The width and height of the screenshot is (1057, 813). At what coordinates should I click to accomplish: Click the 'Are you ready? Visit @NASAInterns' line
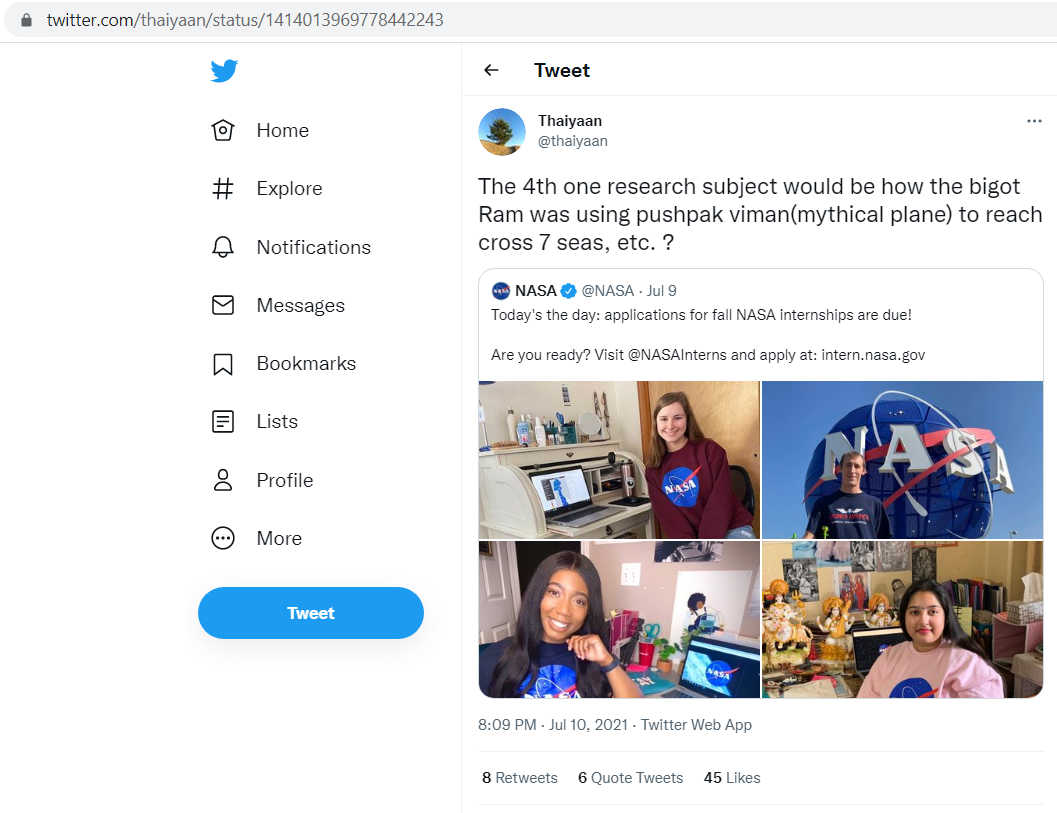click(708, 355)
